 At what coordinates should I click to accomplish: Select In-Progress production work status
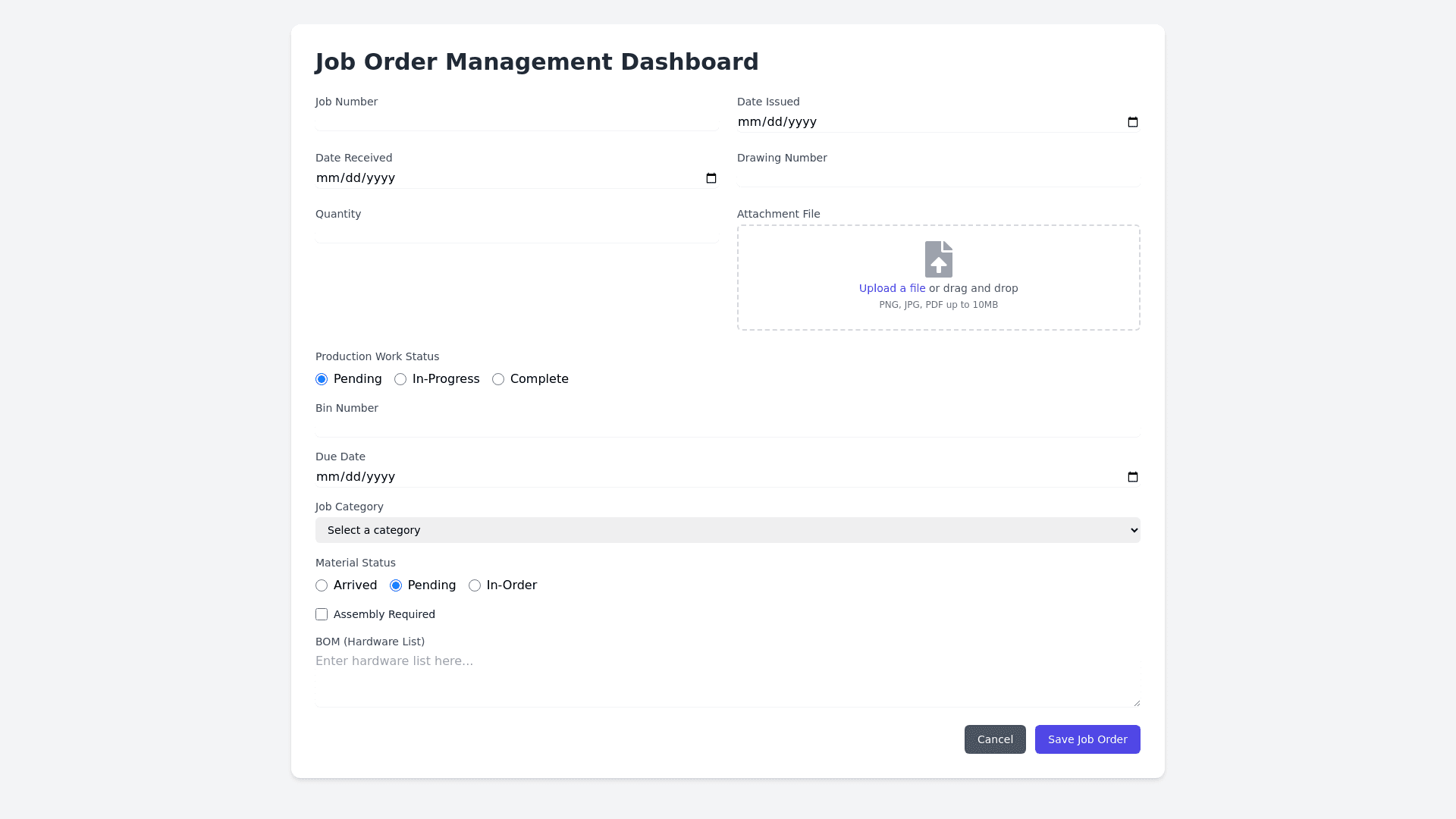[x=400, y=379]
